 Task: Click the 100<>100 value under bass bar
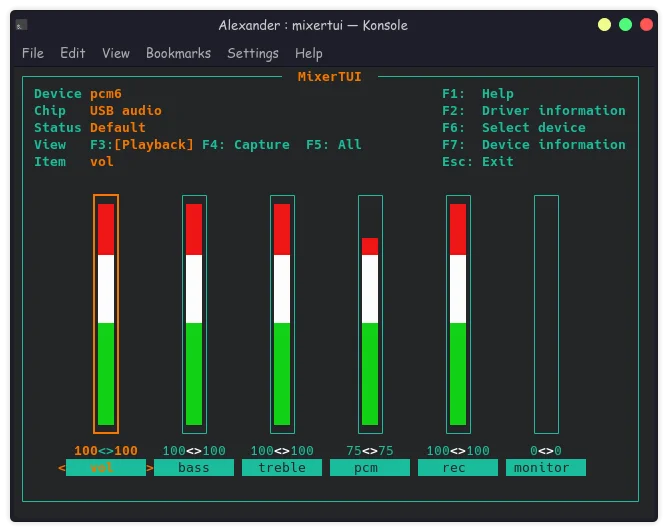[194, 451]
